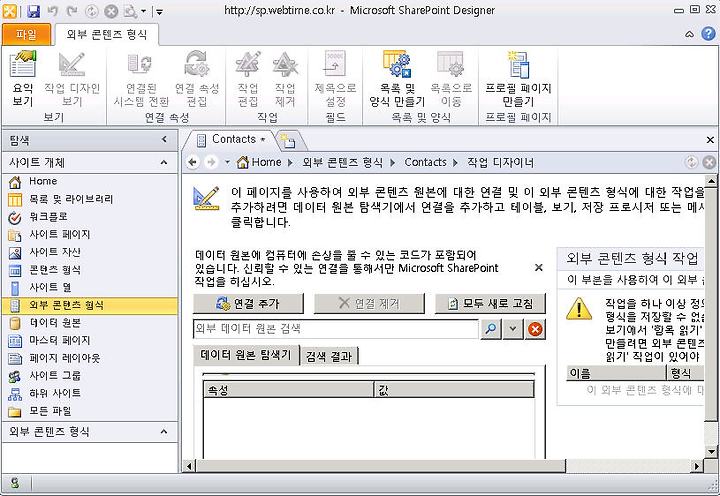The image size is (720, 496).
Task: Click the red clear search icon
Action: (x=535, y=329)
